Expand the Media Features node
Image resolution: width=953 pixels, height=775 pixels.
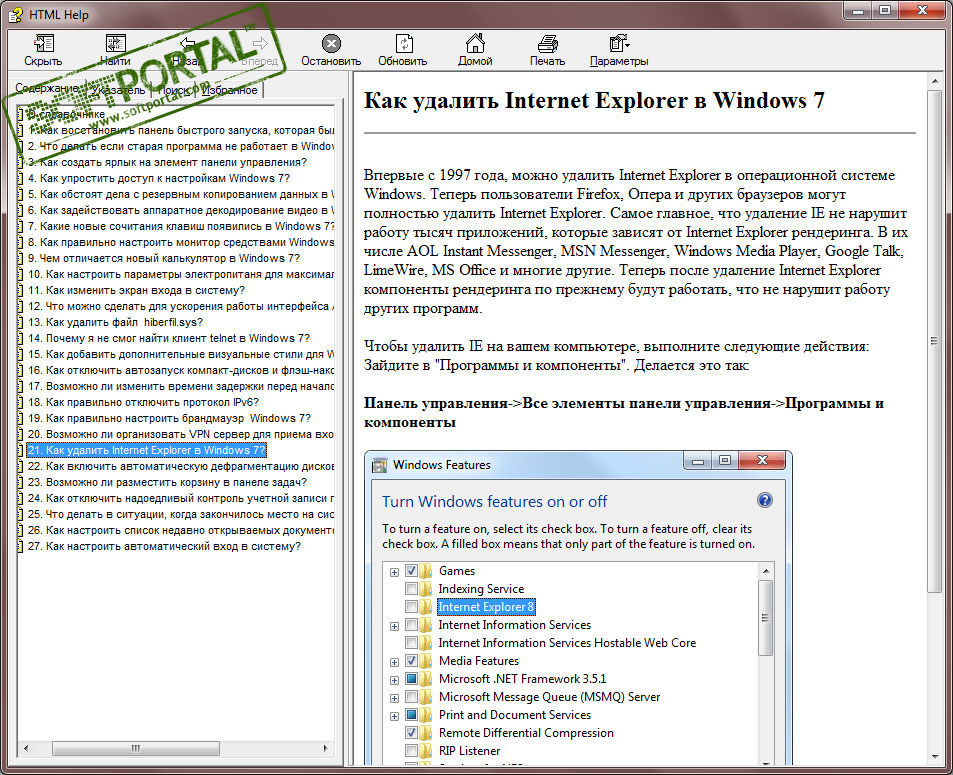coord(394,662)
